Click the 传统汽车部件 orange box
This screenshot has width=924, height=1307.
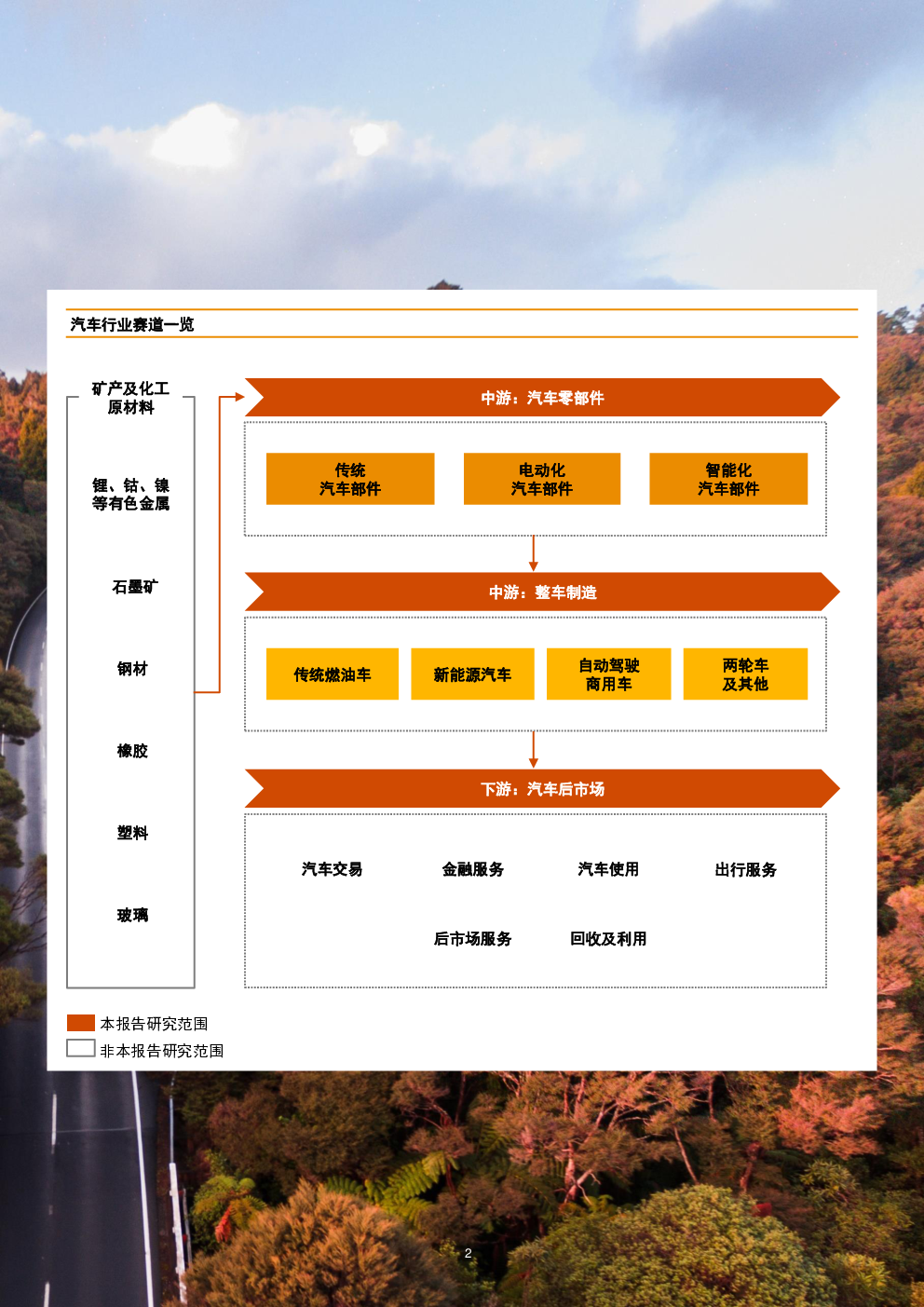tap(350, 479)
